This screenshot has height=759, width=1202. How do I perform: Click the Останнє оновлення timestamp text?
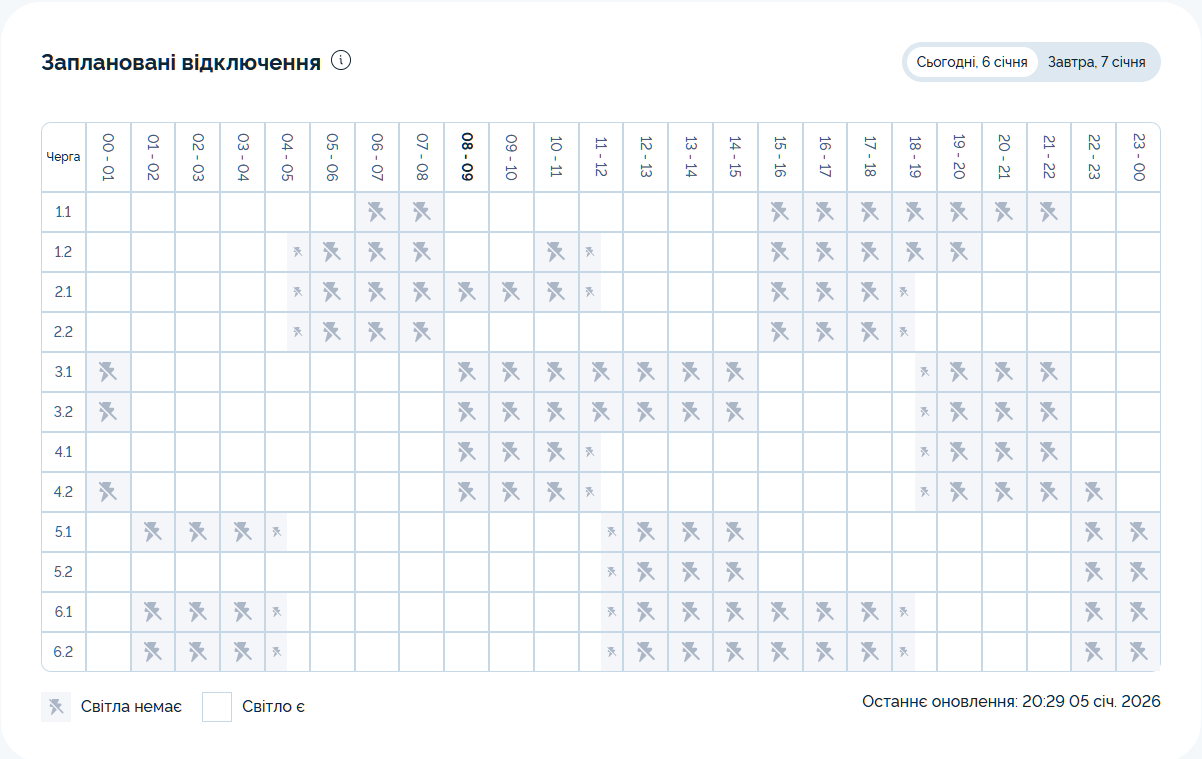point(1011,702)
